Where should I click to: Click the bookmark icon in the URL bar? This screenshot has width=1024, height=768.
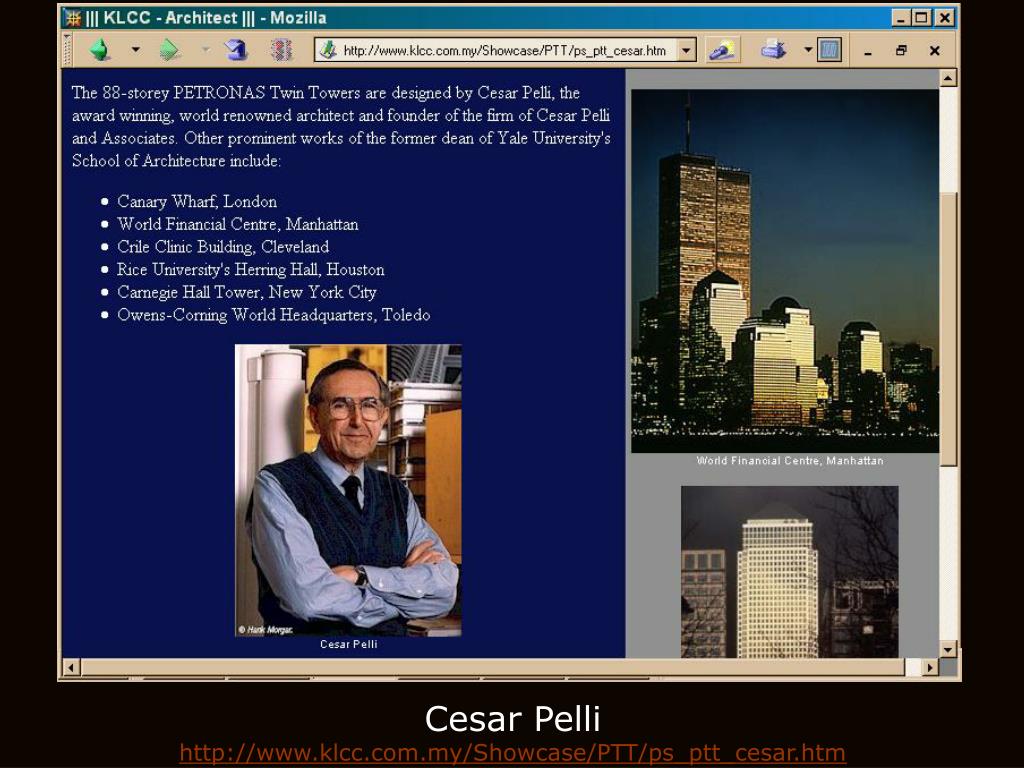328,50
